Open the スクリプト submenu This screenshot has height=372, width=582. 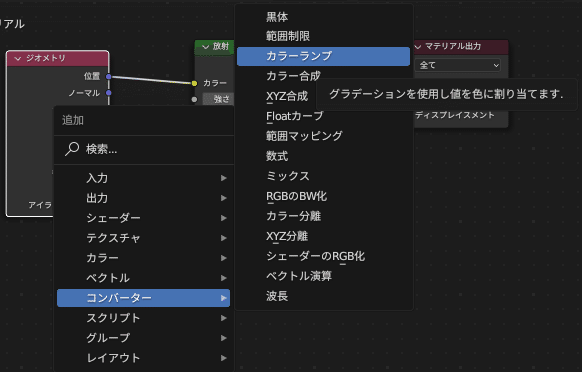[143, 318]
